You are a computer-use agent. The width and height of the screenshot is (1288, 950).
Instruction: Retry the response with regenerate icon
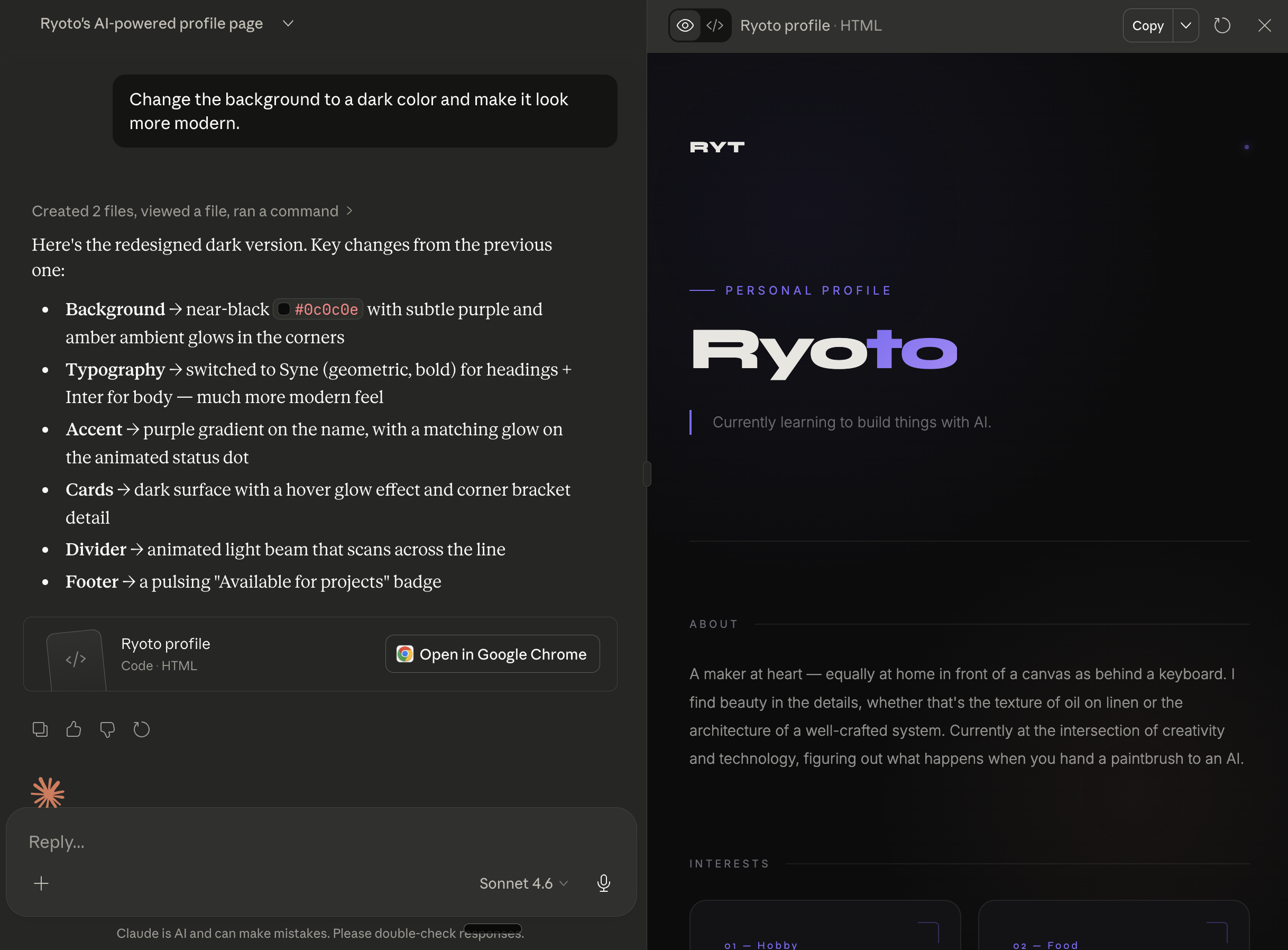[x=141, y=729]
